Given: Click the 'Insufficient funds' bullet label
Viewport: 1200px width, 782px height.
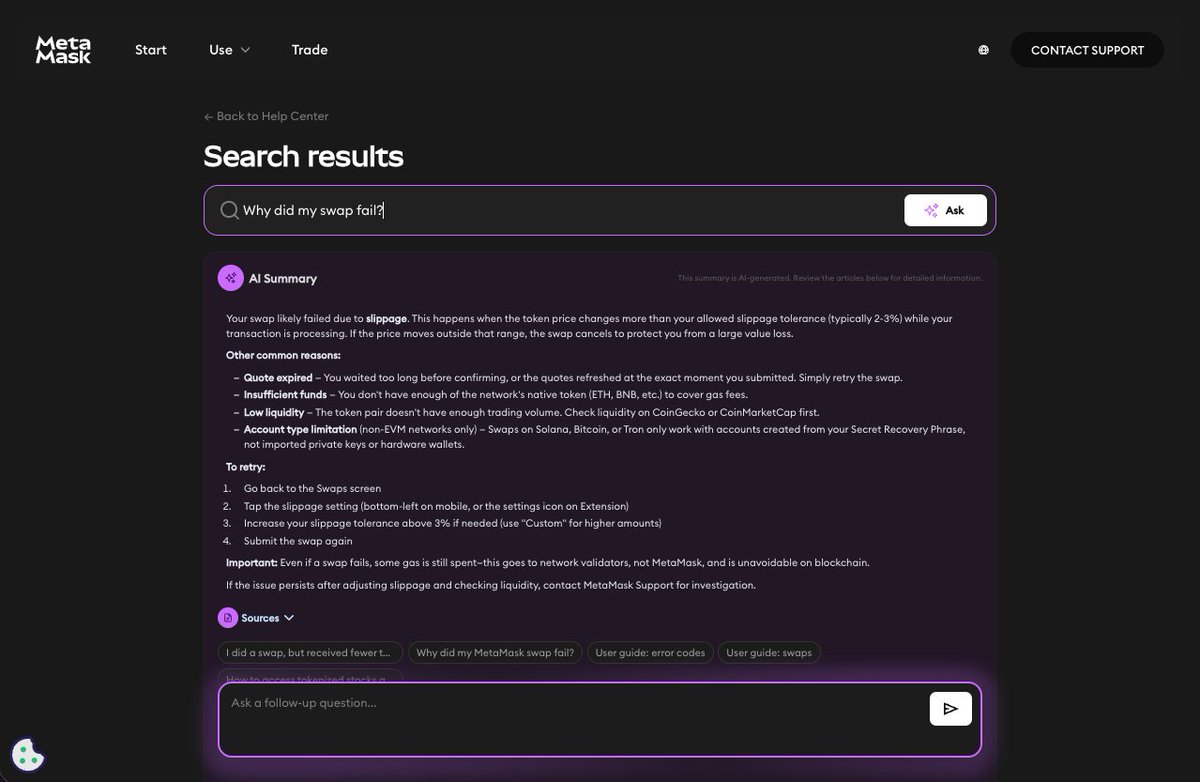Looking at the screenshot, I should click(x=286, y=395).
